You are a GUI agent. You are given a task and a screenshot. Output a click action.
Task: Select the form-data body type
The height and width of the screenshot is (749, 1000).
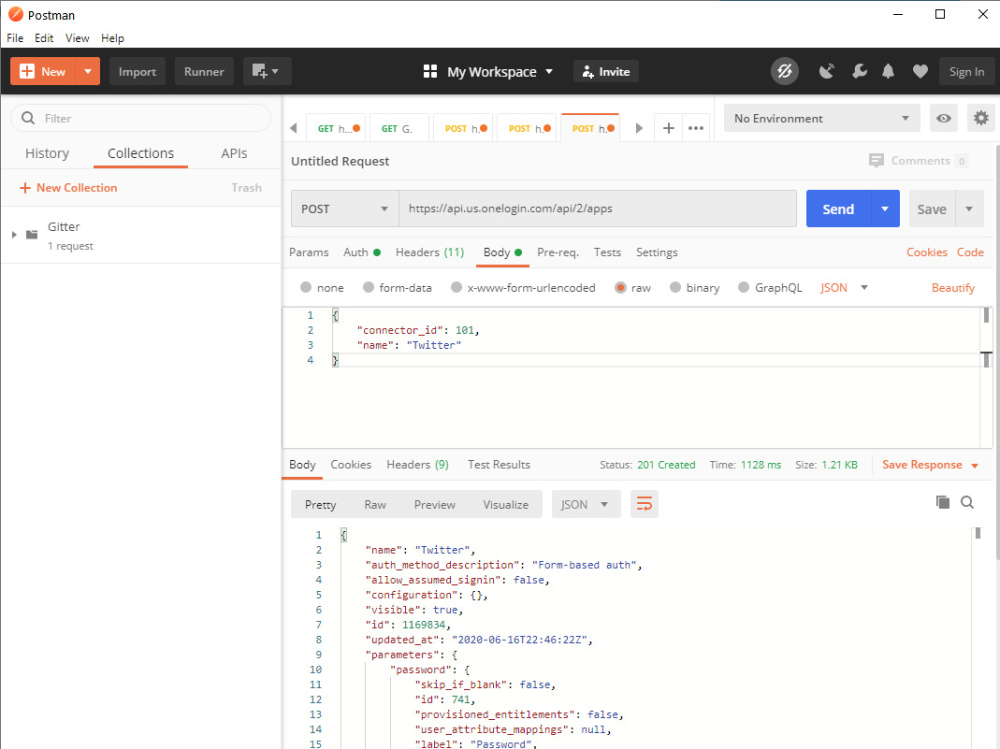(x=368, y=288)
